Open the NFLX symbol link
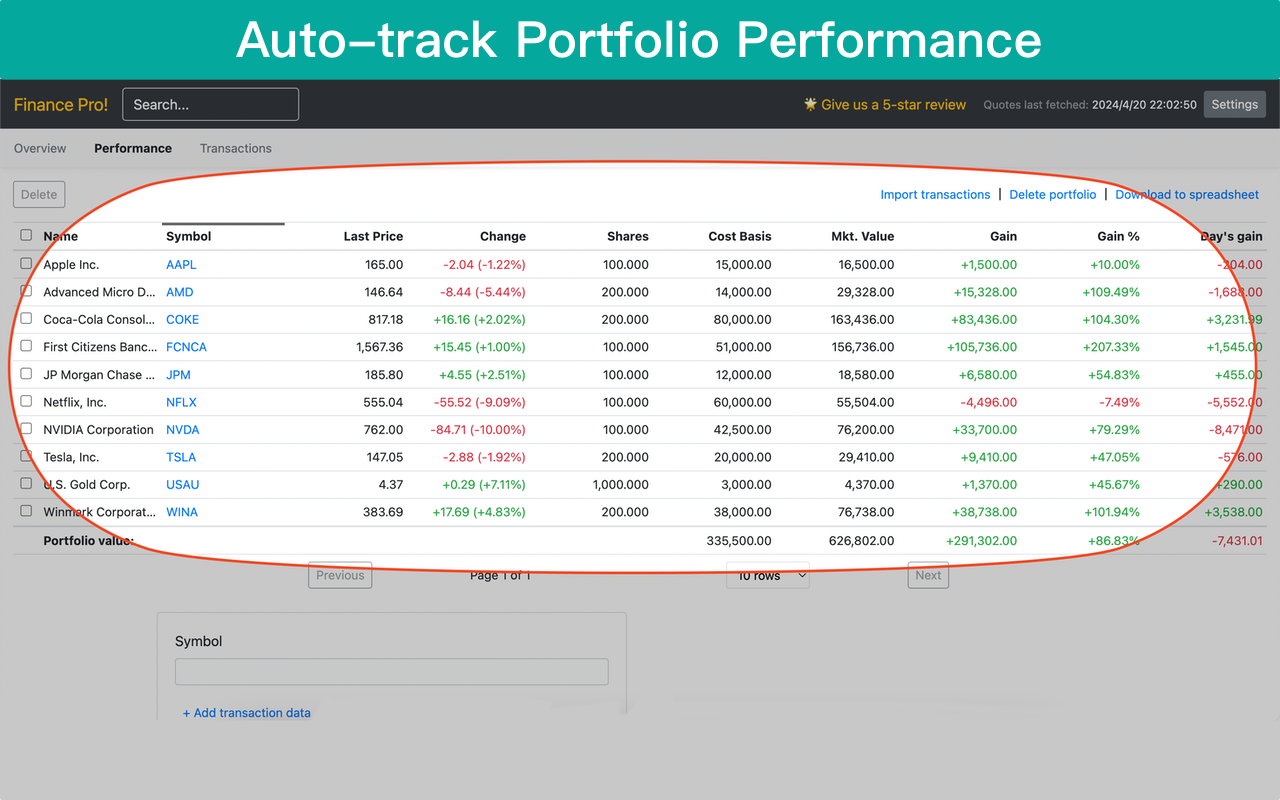Screen dimensions: 1280x800 181,402
